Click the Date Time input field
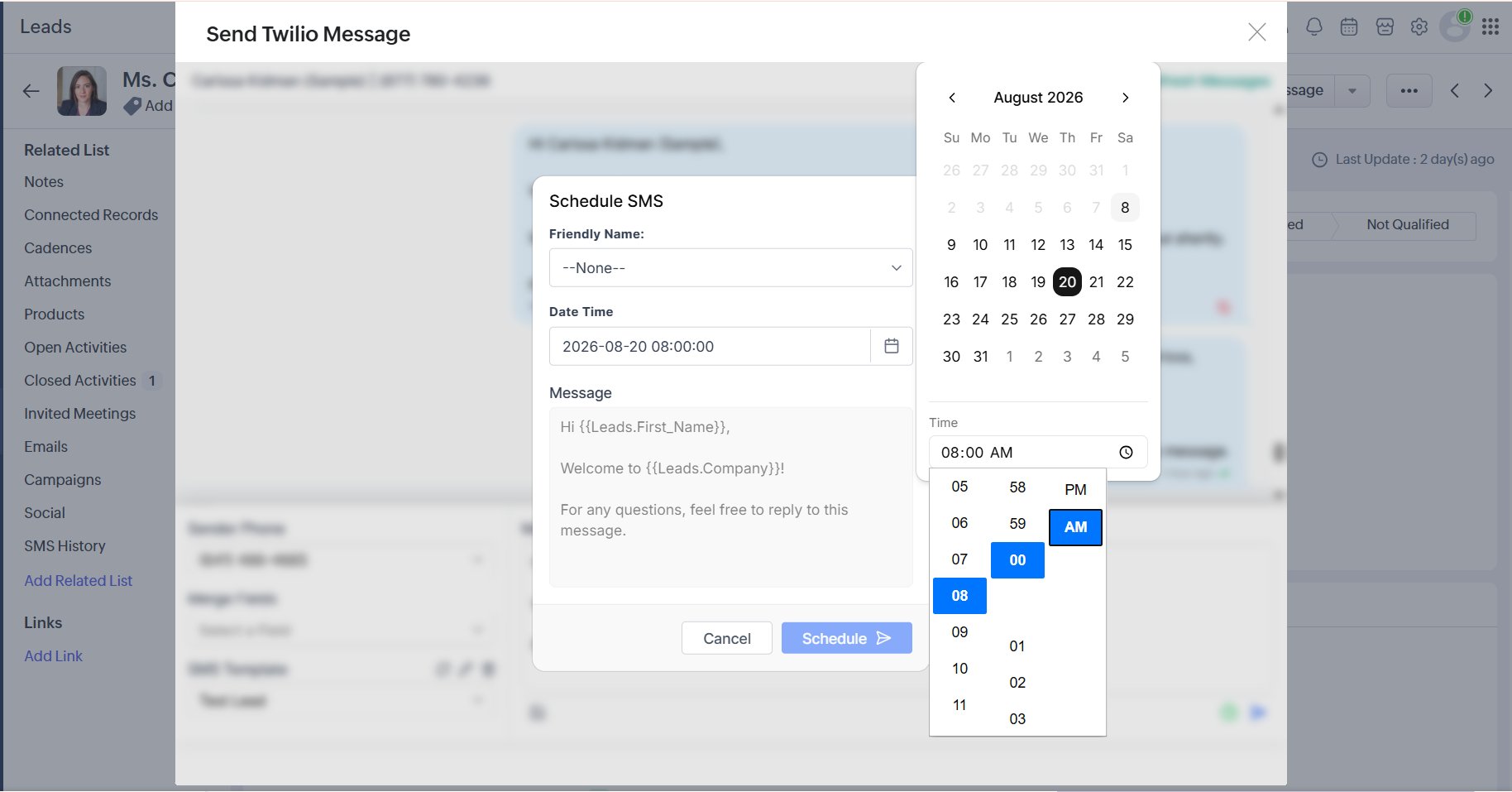 (x=710, y=346)
